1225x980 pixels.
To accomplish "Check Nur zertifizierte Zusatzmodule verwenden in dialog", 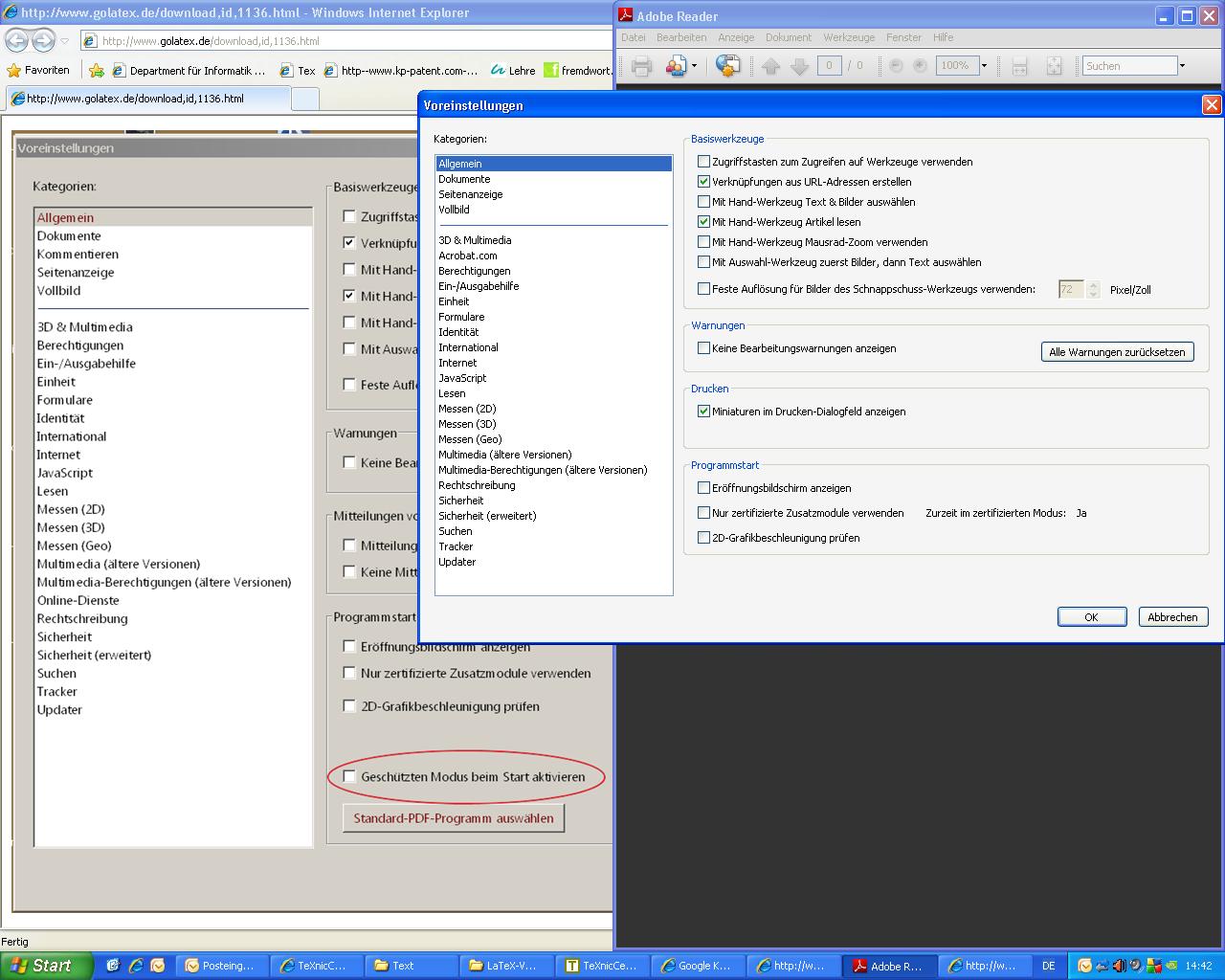I will [703, 513].
